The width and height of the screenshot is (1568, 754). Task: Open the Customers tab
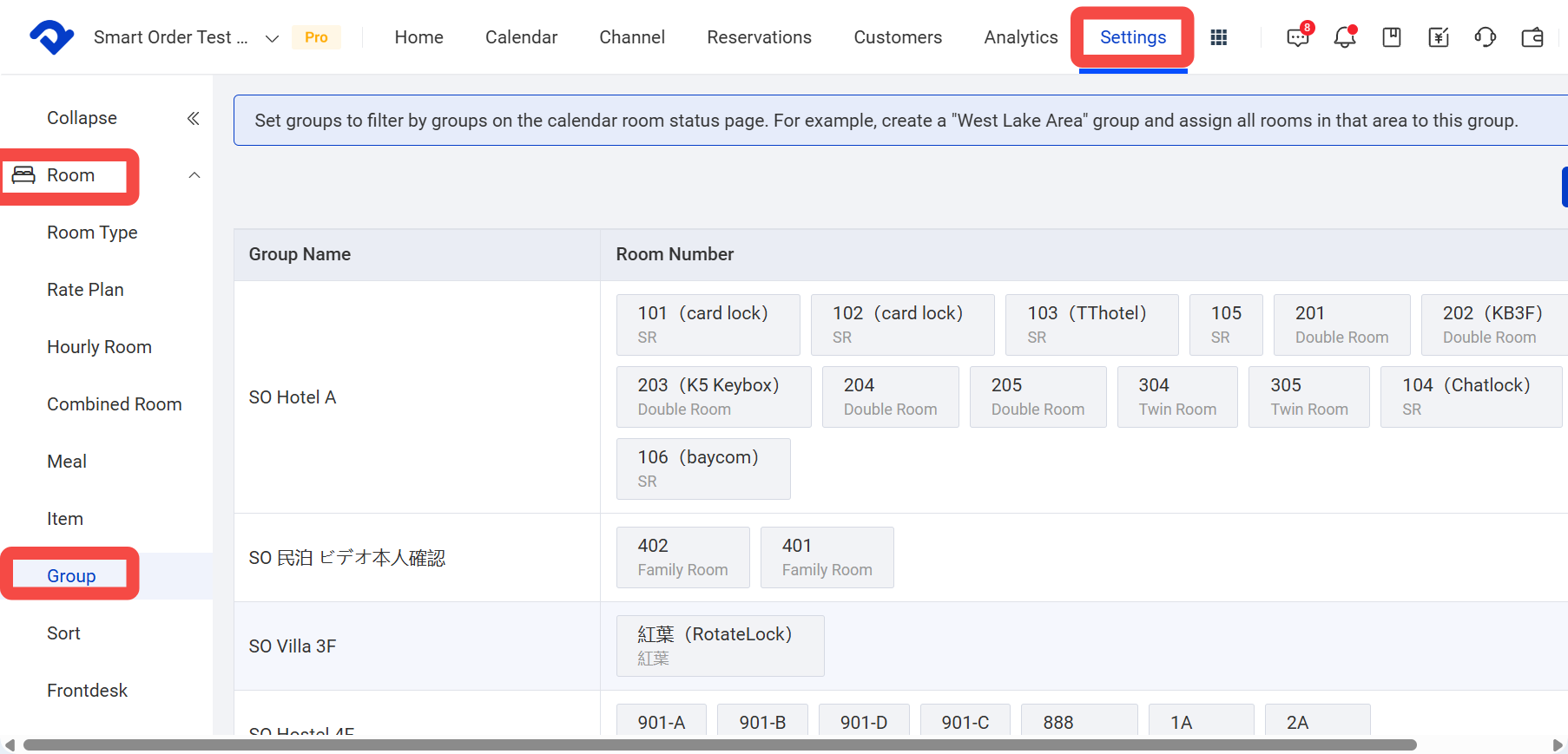(898, 37)
